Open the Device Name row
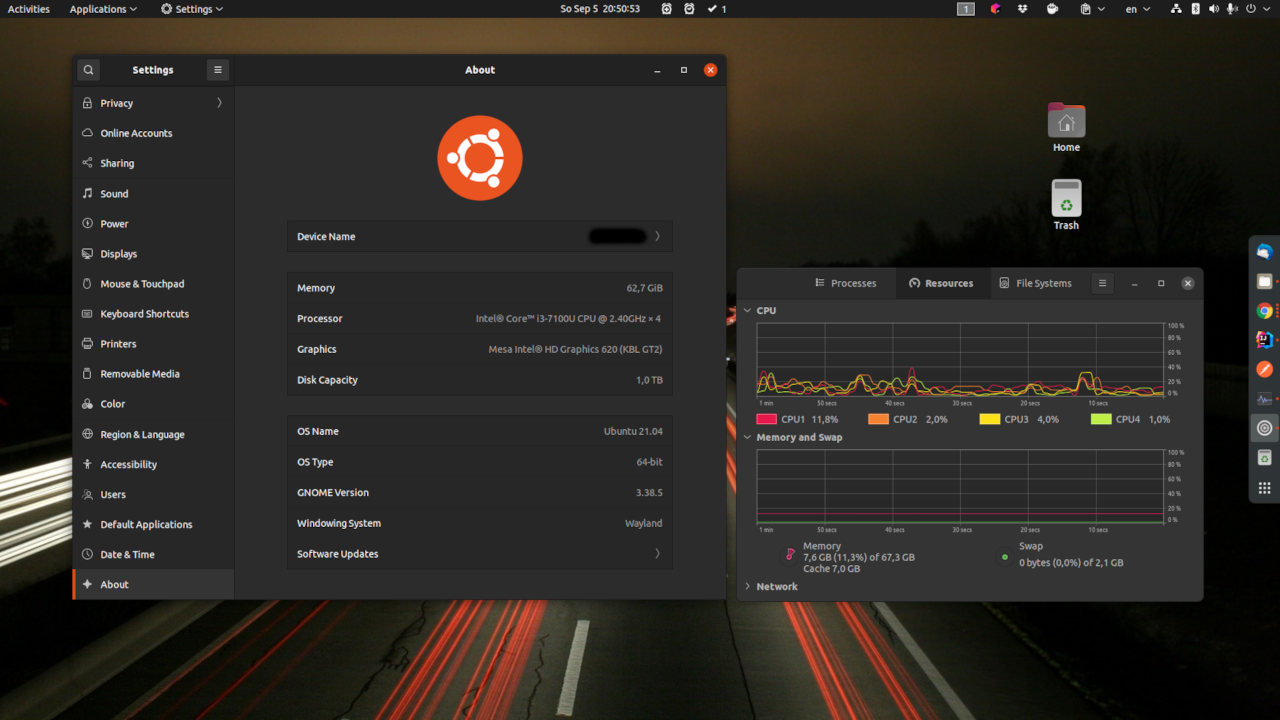Screen dimensions: 1280x720 479,237
